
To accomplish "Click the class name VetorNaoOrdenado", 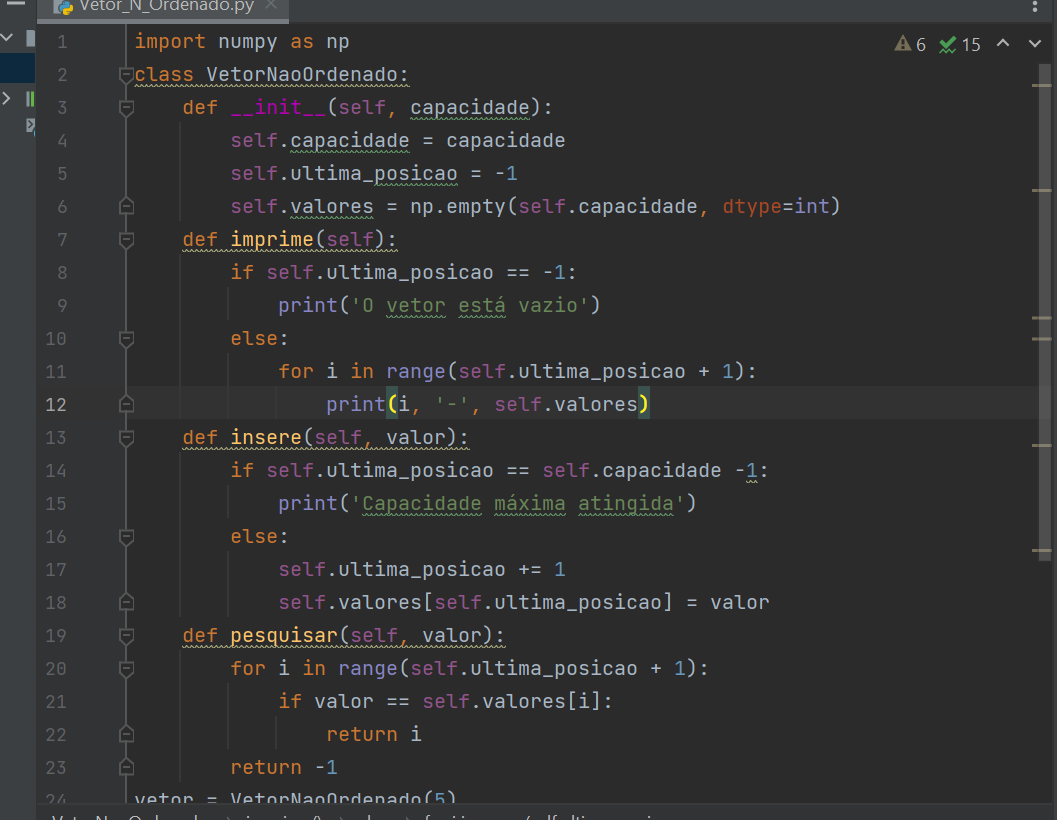I will 302,74.
